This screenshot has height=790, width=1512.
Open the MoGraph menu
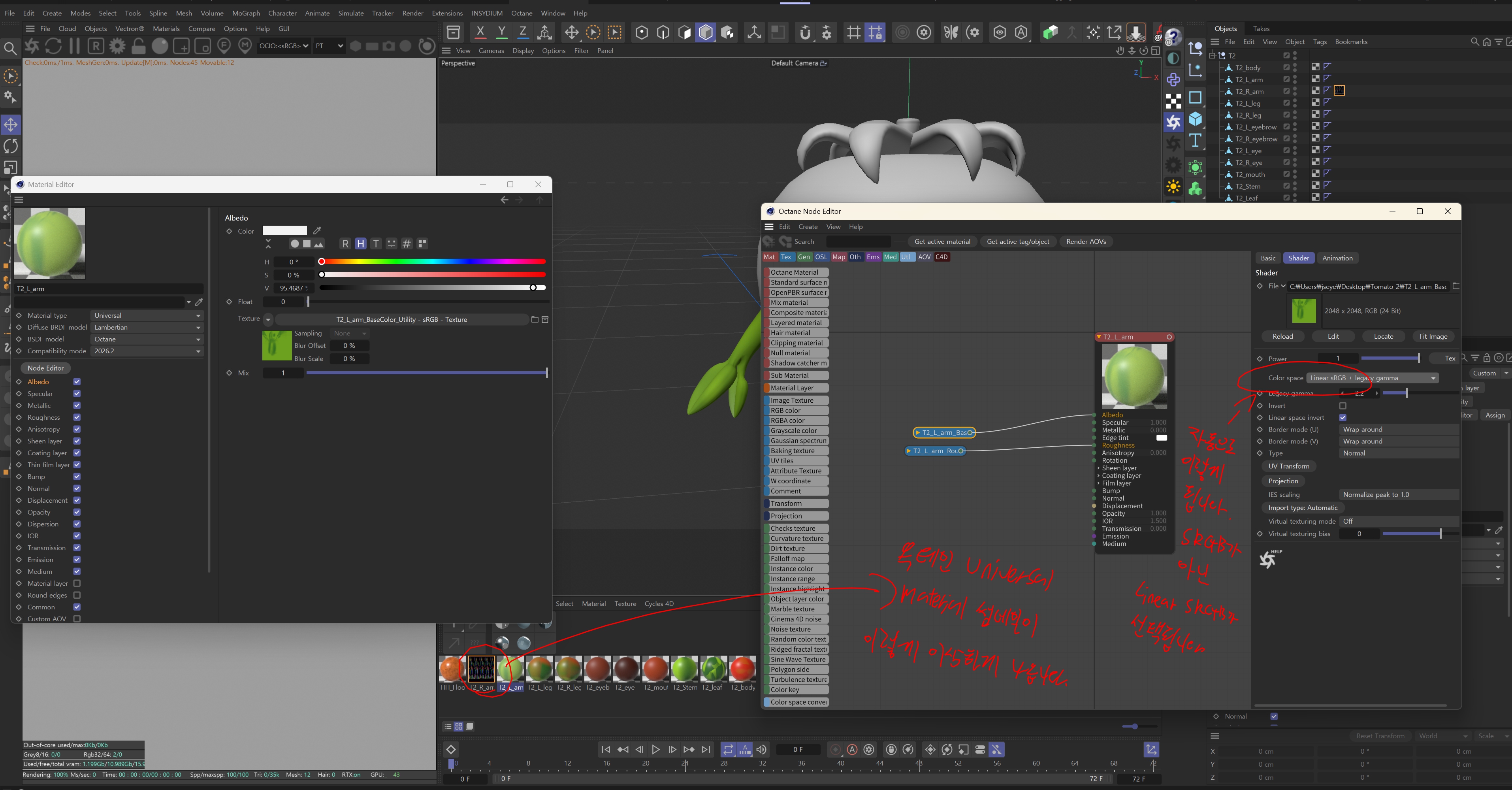point(246,13)
